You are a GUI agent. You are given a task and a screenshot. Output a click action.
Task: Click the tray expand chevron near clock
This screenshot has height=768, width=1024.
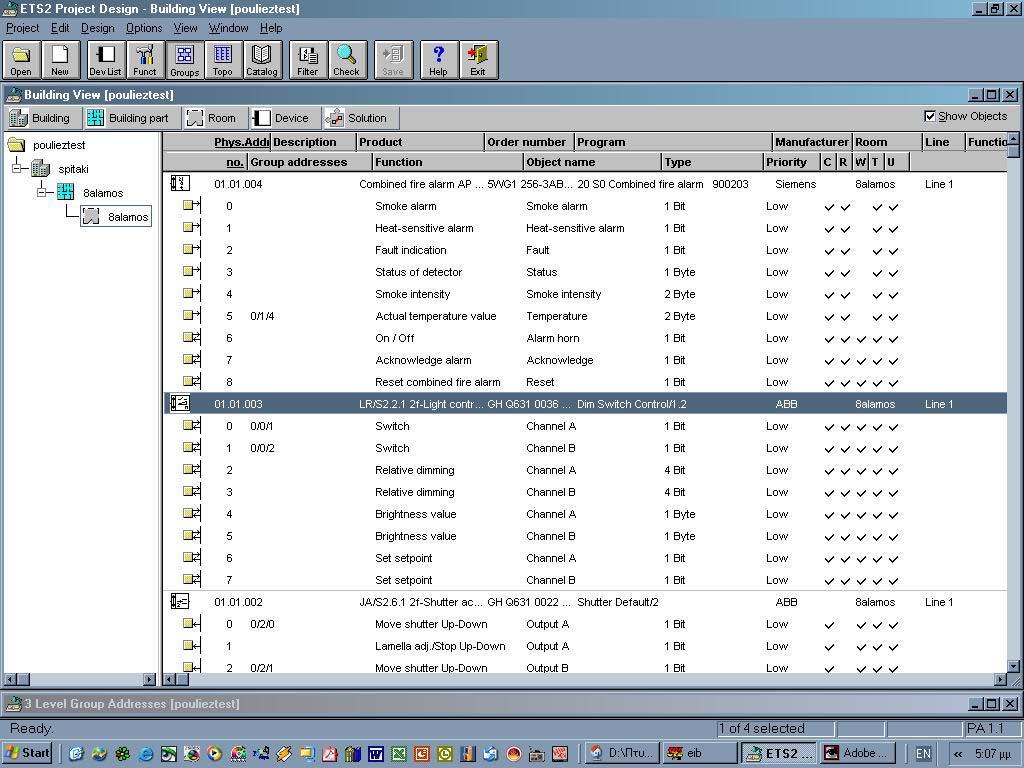[x=957, y=754]
